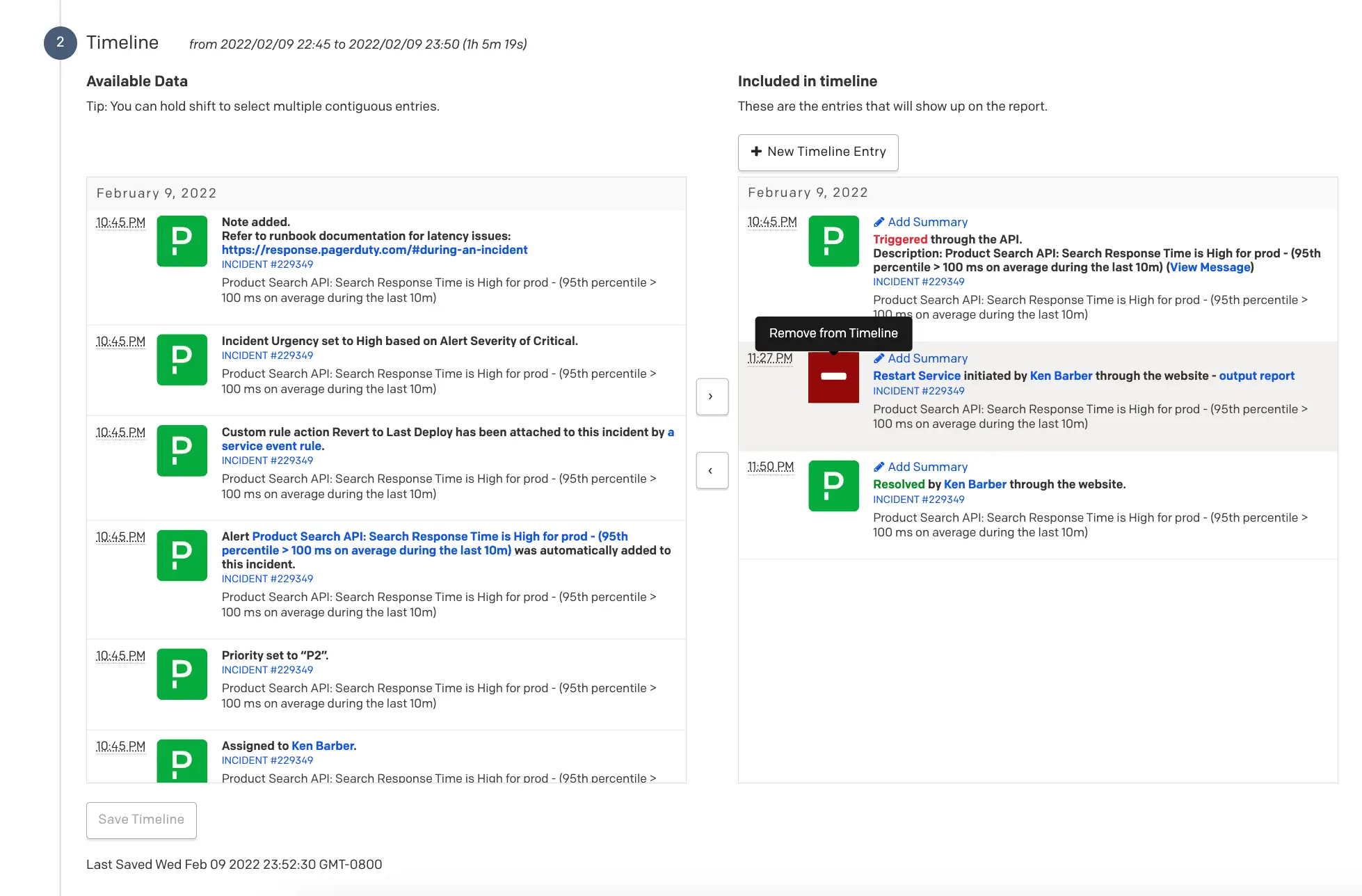
Task: Click PagerDuty icon of Incident Urgency entry
Action: (x=182, y=360)
